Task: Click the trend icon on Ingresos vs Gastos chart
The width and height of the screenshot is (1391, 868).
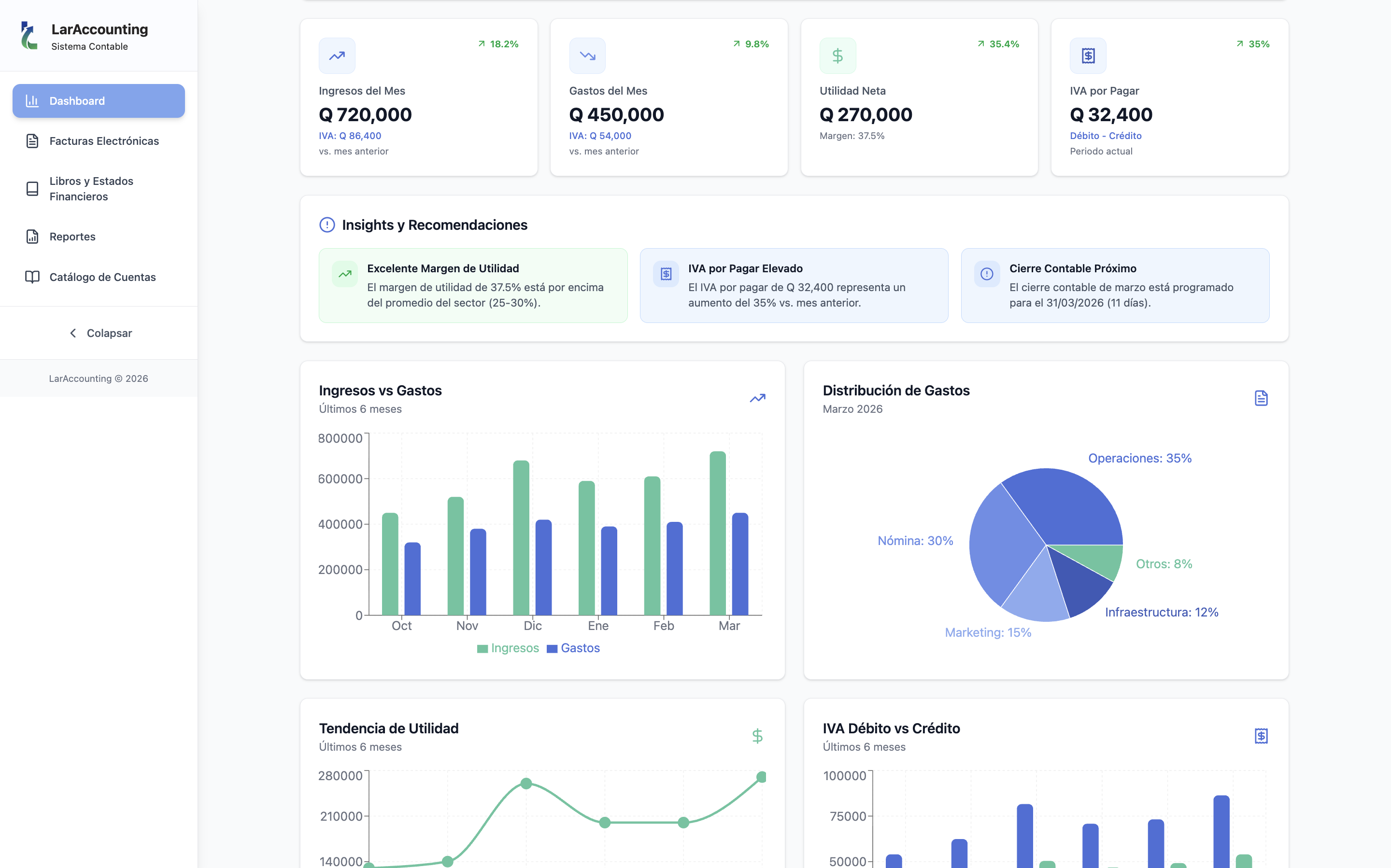Action: pyautogui.click(x=757, y=398)
